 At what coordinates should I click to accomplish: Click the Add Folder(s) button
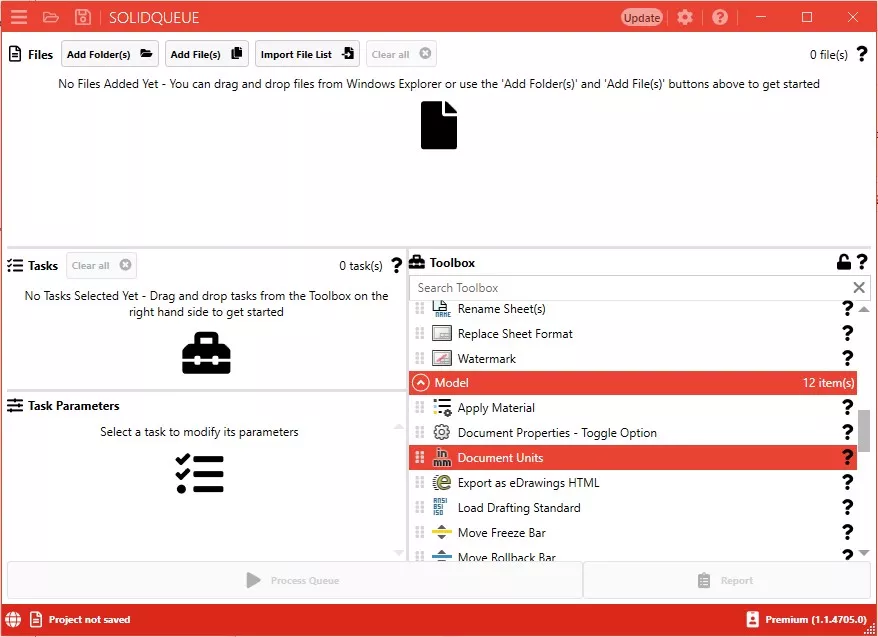click(x=109, y=54)
